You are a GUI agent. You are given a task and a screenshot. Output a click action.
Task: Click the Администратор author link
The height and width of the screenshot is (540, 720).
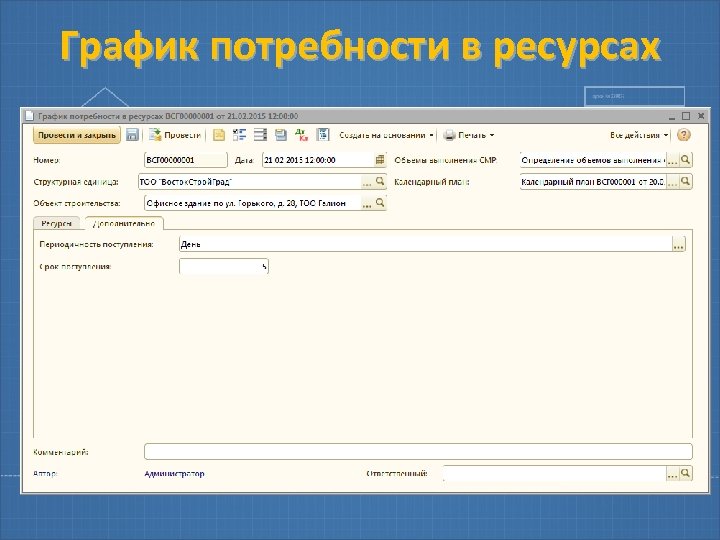[174, 473]
